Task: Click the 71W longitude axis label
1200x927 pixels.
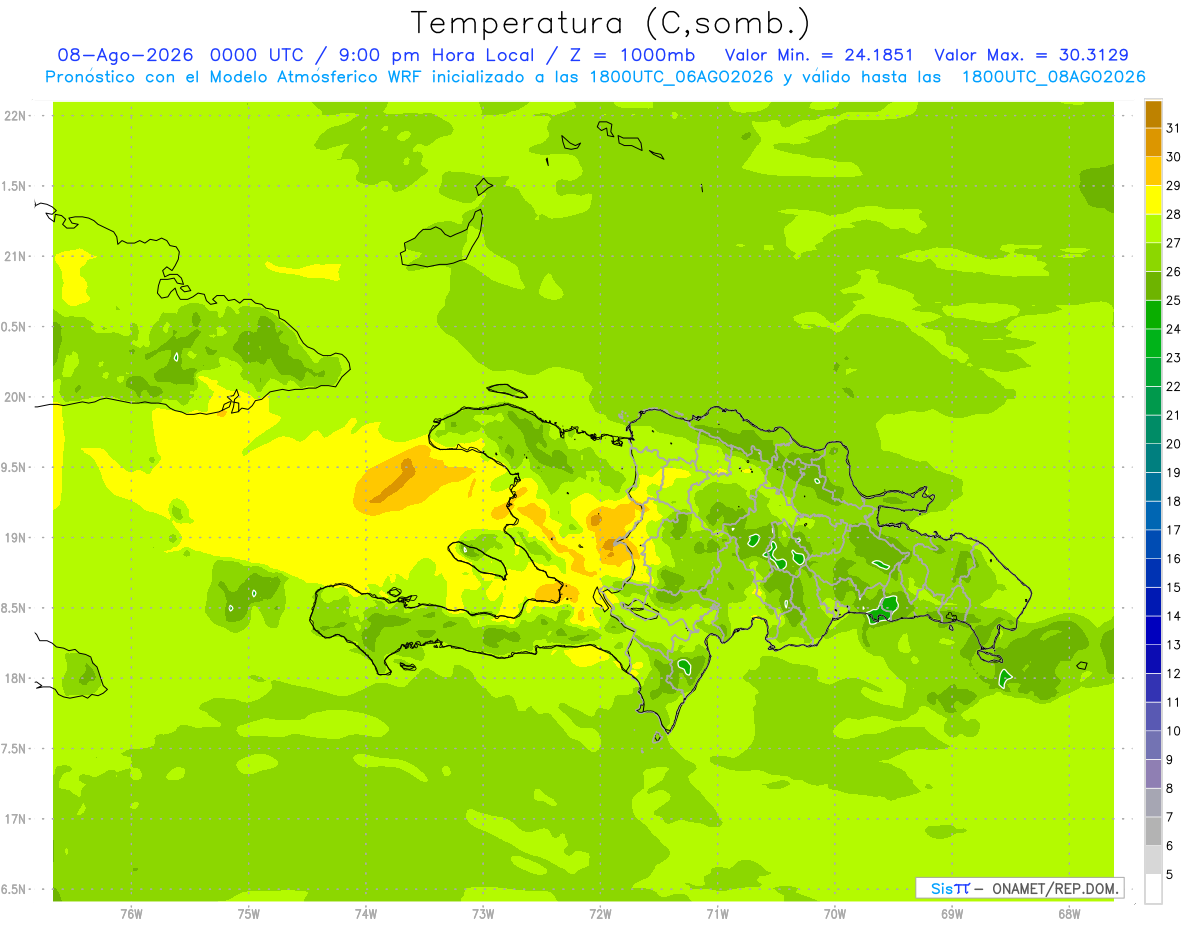Action: coord(717,914)
